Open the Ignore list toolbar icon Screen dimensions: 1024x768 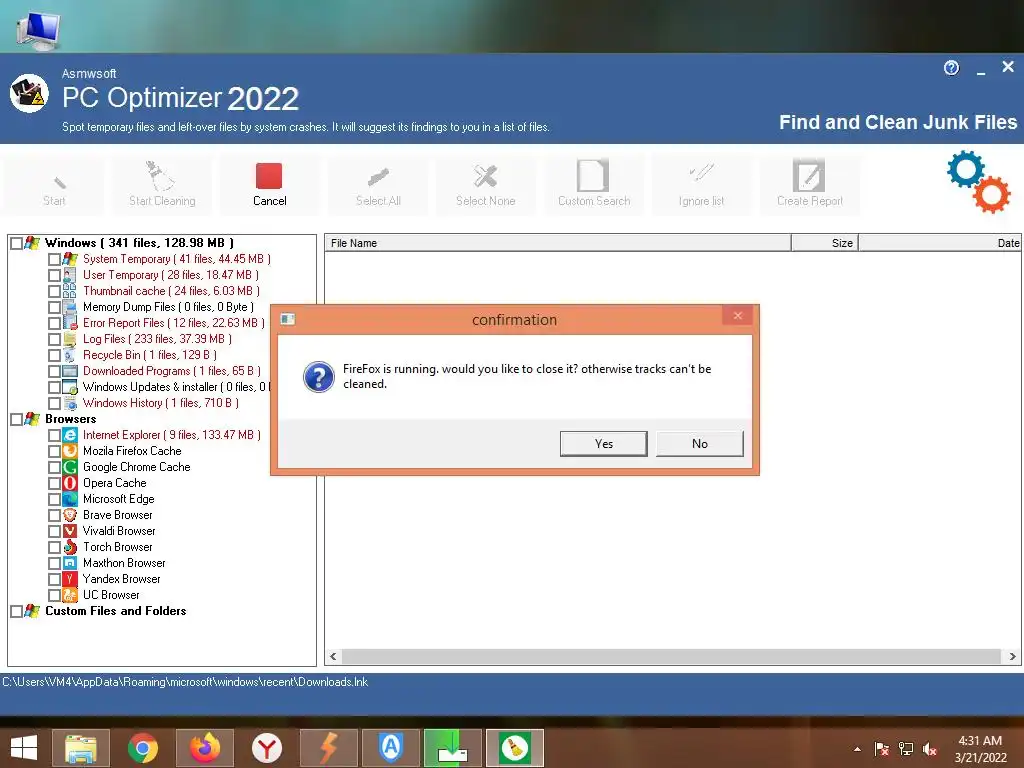(701, 174)
